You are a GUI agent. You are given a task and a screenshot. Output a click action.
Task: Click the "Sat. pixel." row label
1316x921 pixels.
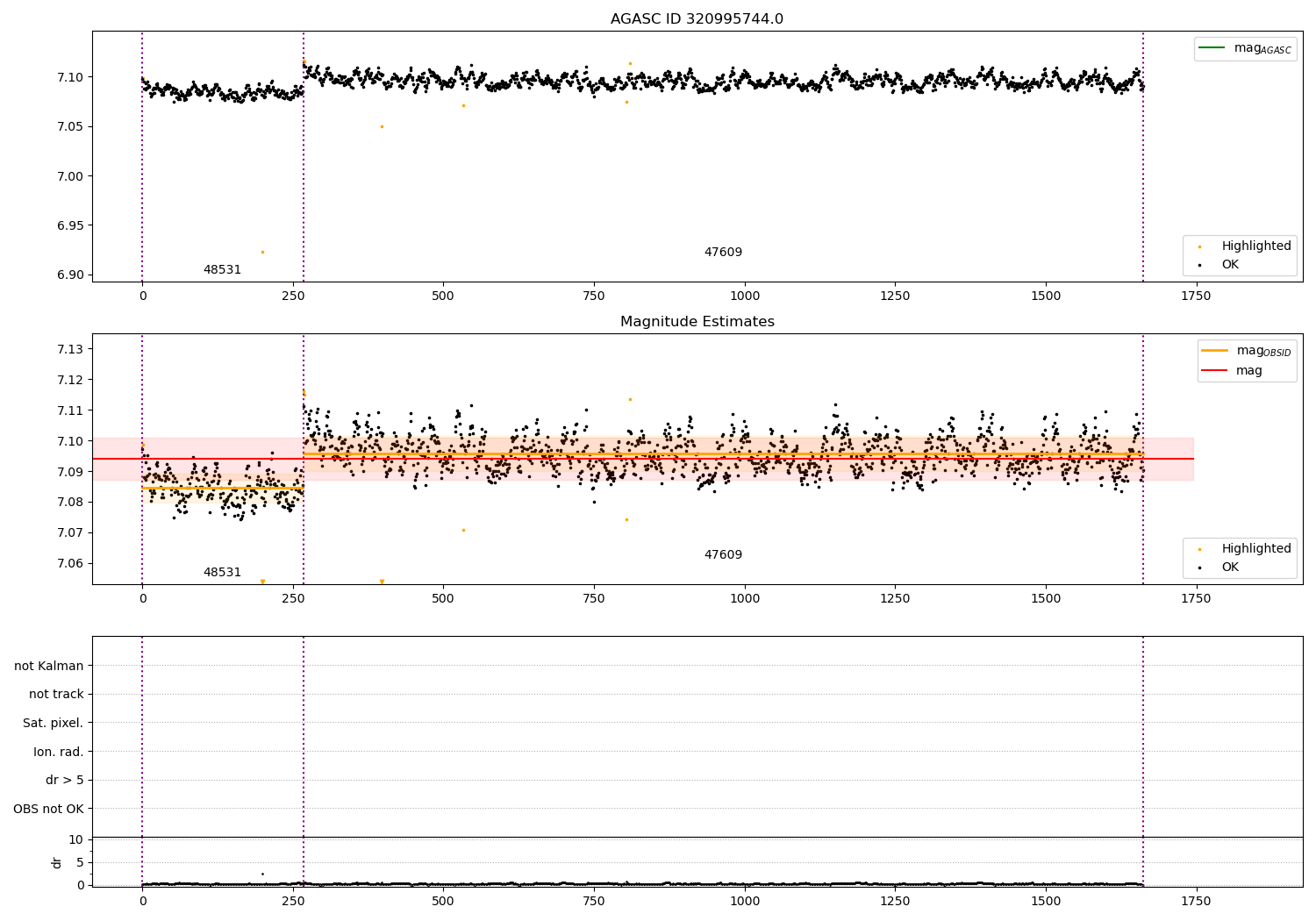click(x=54, y=724)
